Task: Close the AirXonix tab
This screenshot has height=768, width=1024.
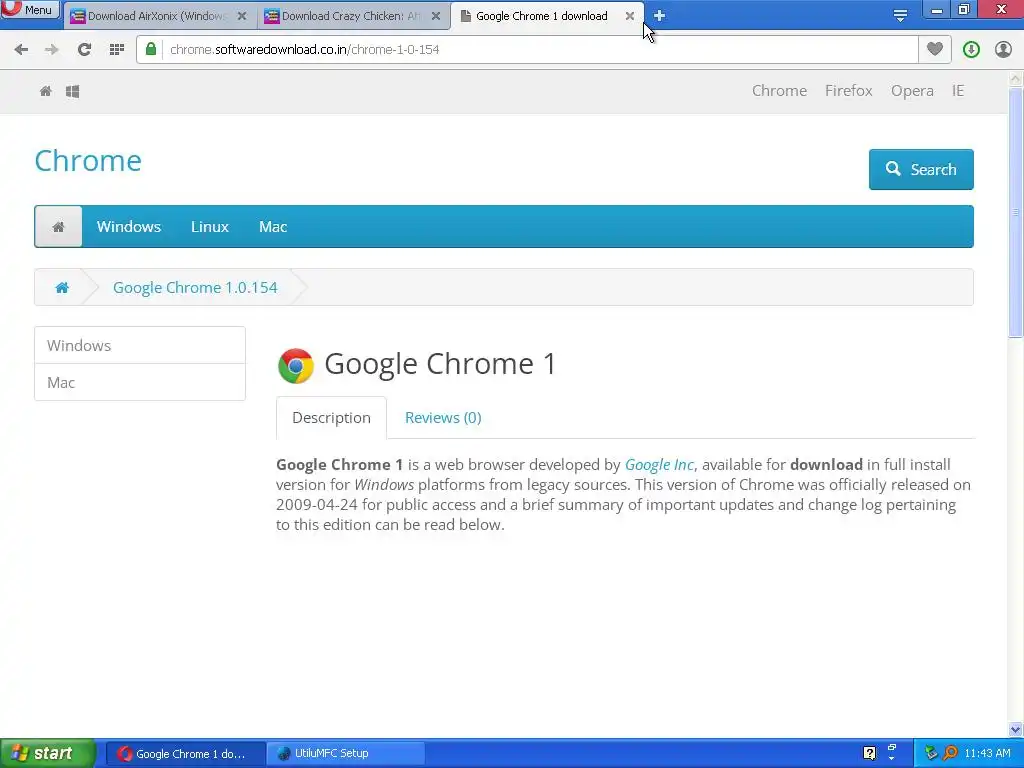Action: [242, 16]
